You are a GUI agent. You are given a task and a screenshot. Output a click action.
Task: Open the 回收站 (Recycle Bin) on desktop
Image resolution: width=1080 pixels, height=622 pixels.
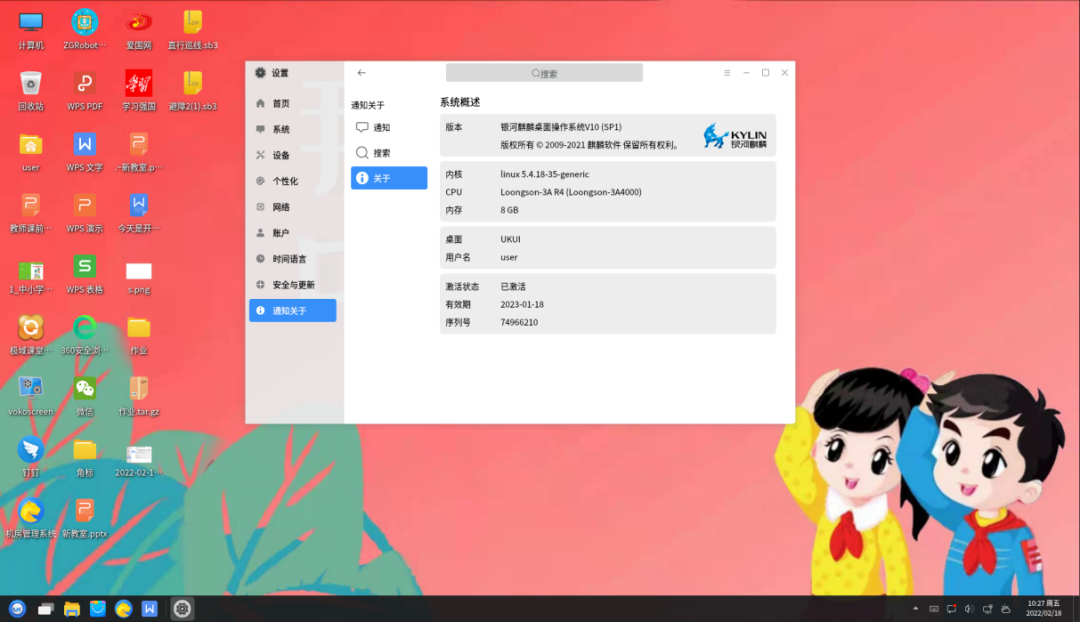(30, 83)
